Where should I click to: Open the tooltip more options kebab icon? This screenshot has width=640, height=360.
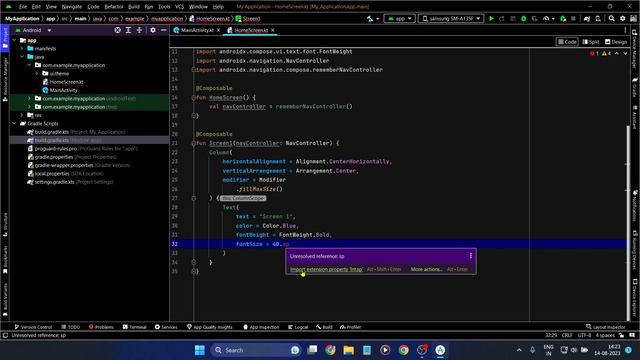471,256
